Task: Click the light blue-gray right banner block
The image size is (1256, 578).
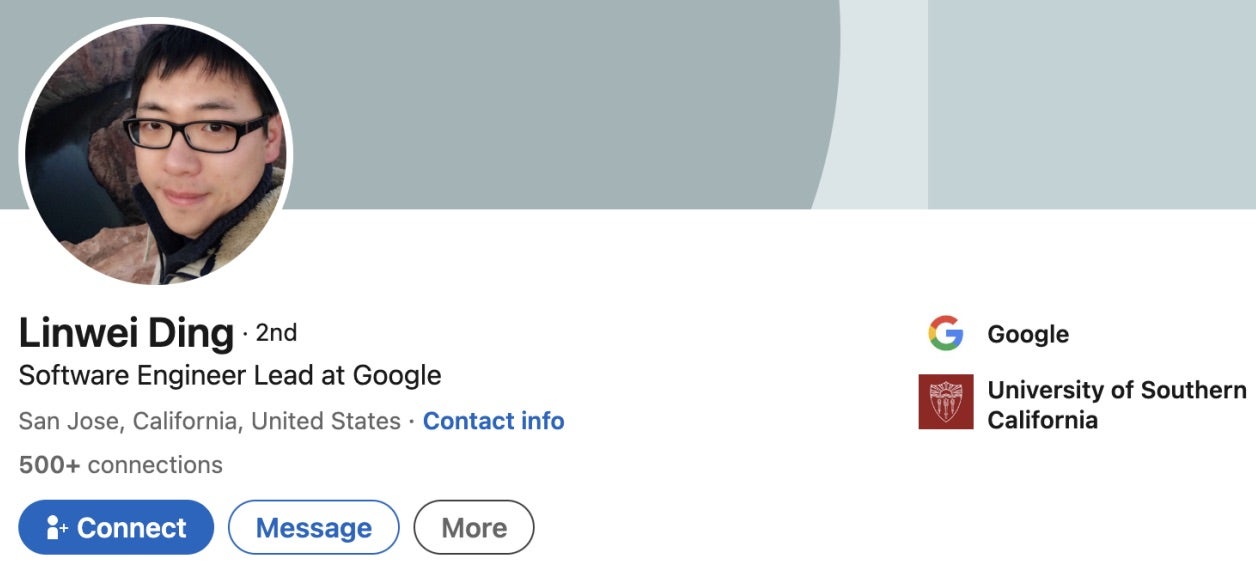Action: pos(1090,100)
